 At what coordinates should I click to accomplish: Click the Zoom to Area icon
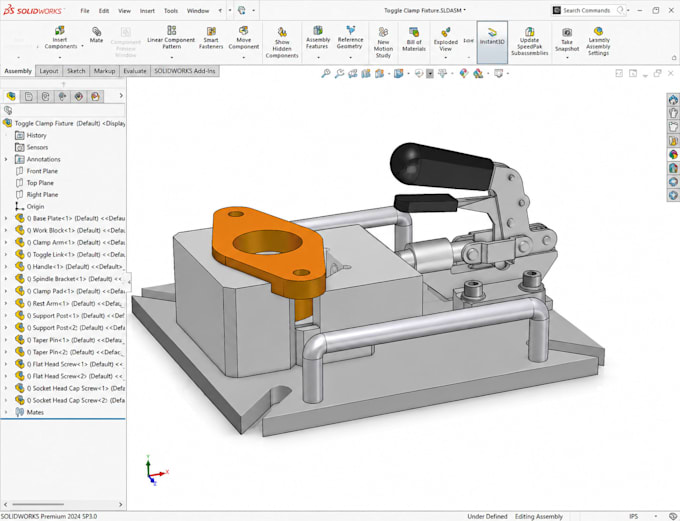(339, 74)
